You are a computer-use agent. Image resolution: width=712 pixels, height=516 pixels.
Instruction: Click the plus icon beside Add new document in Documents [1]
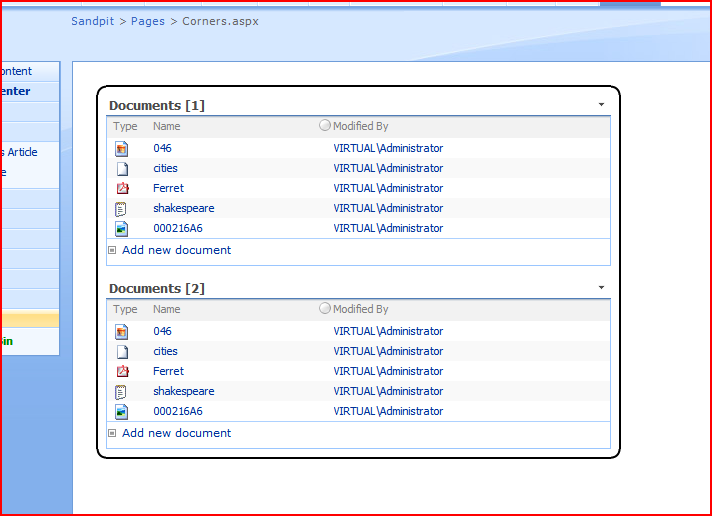pyautogui.click(x=112, y=251)
